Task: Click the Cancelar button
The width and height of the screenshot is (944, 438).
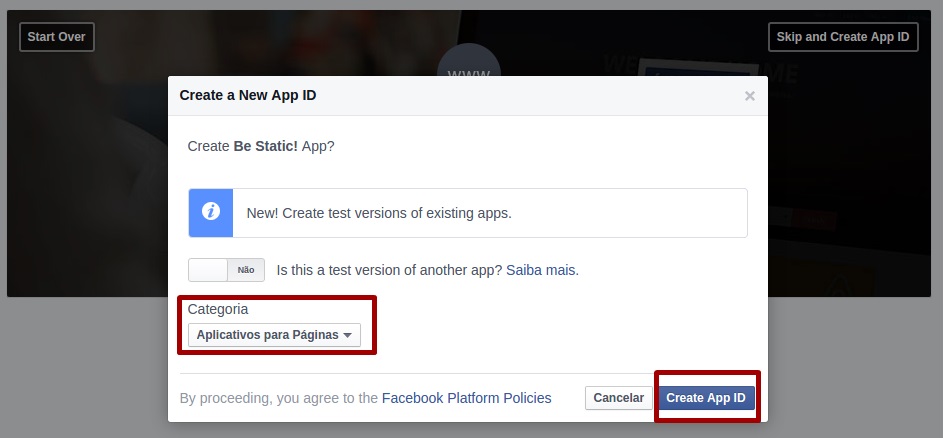Action: click(618, 398)
